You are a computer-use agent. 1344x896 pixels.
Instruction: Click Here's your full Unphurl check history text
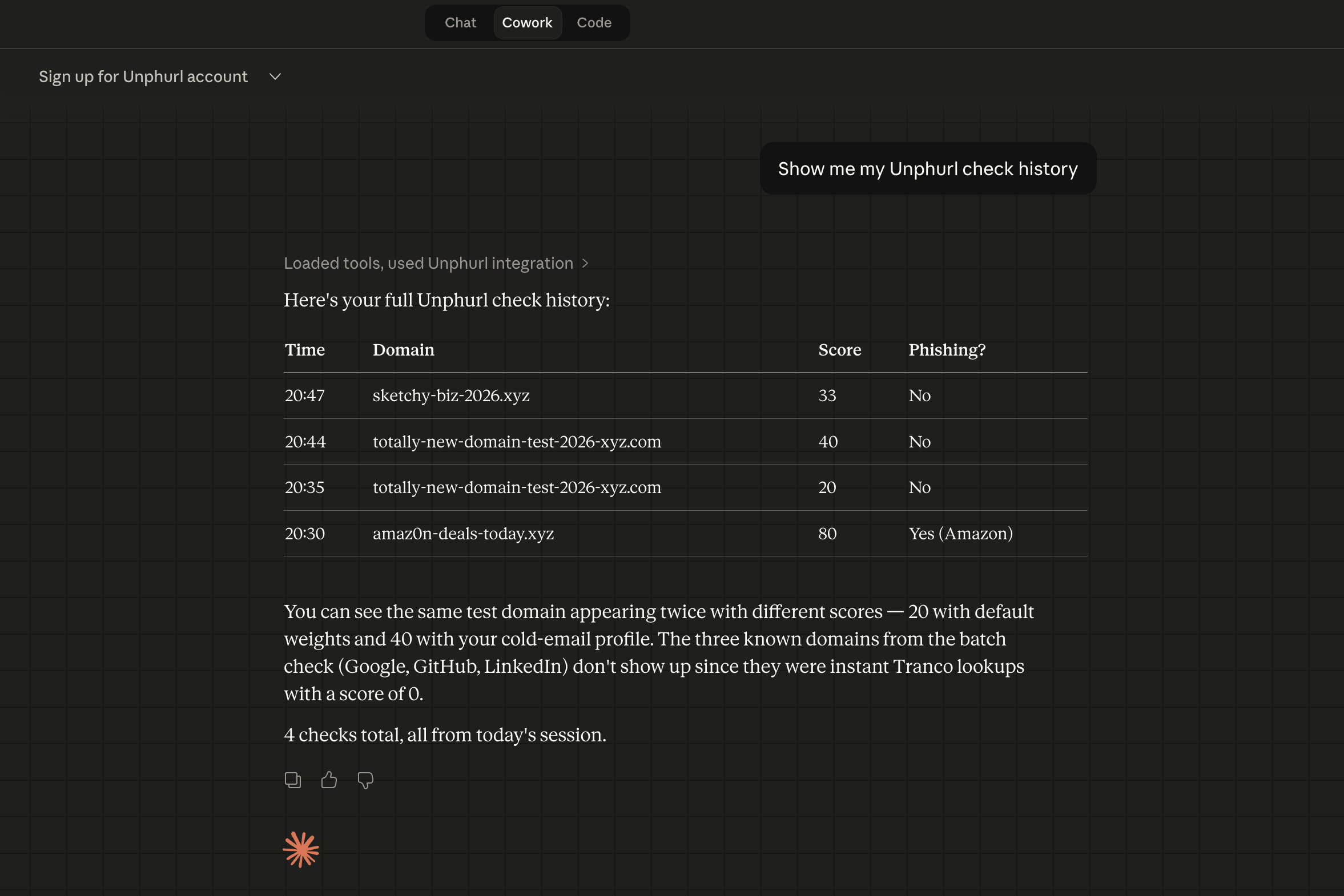click(446, 300)
